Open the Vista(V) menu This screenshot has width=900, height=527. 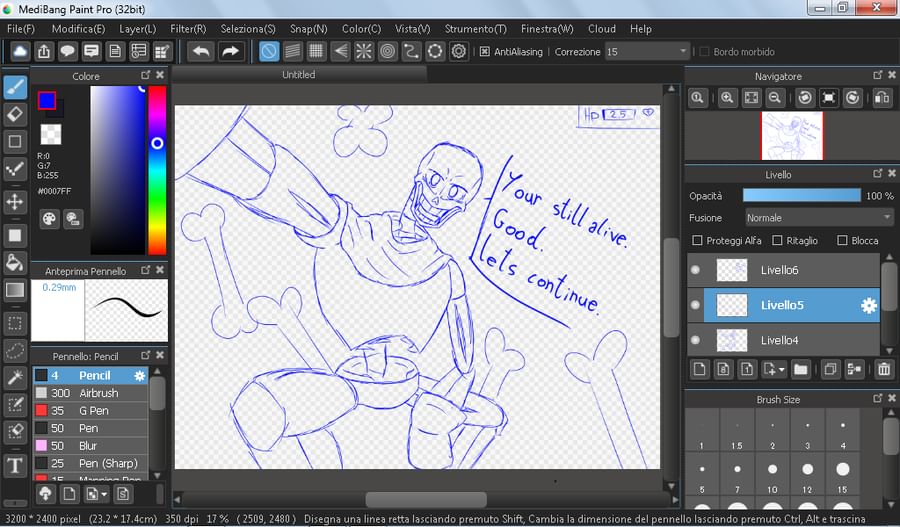tap(412, 29)
